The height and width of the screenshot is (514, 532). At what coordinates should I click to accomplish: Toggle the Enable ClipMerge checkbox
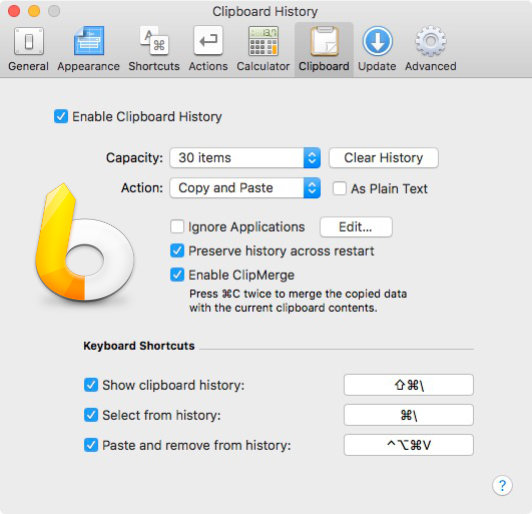pyautogui.click(x=177, y=275)
